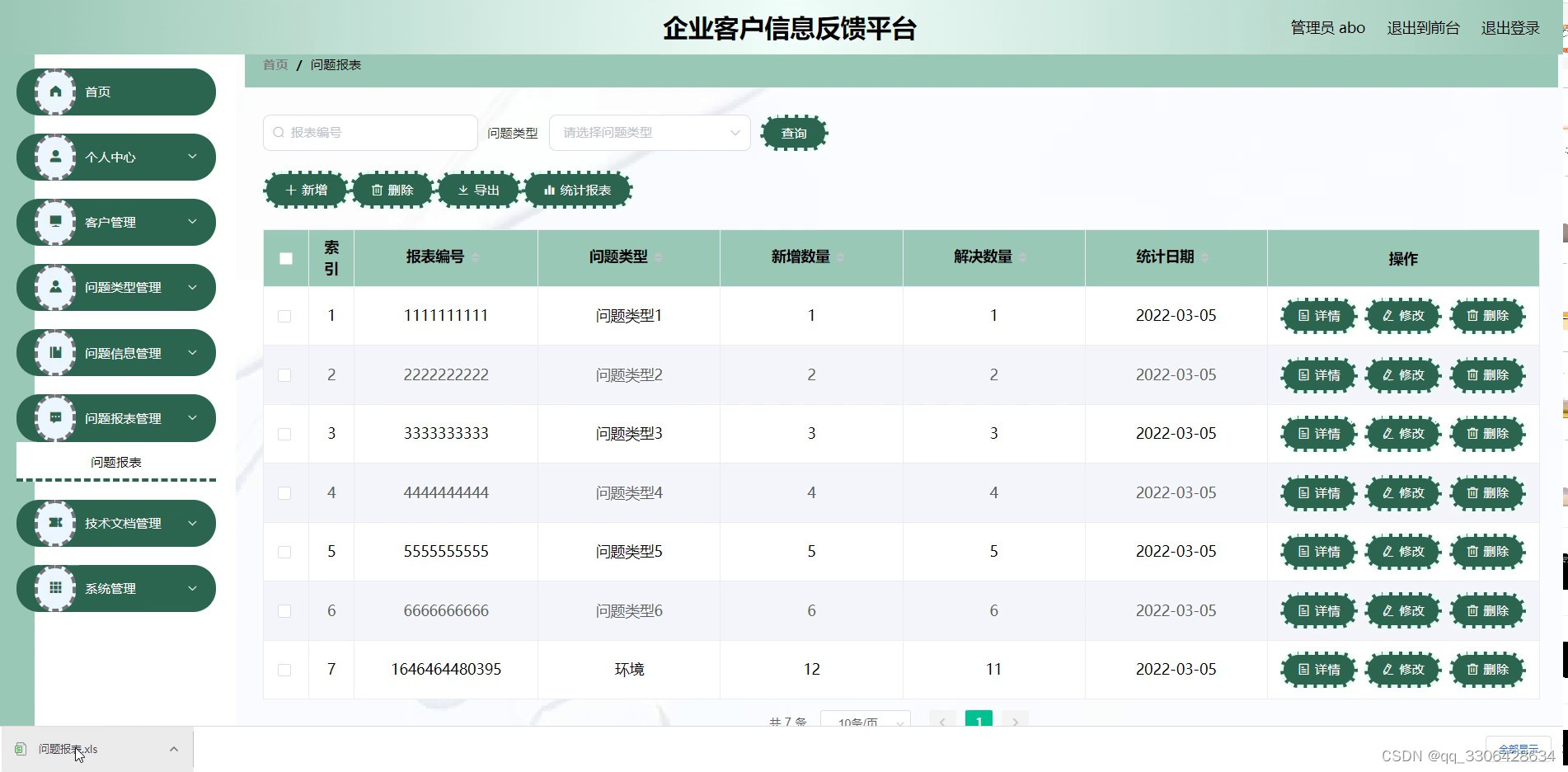Click the 系统管理 grid icon

click(55, 588)
